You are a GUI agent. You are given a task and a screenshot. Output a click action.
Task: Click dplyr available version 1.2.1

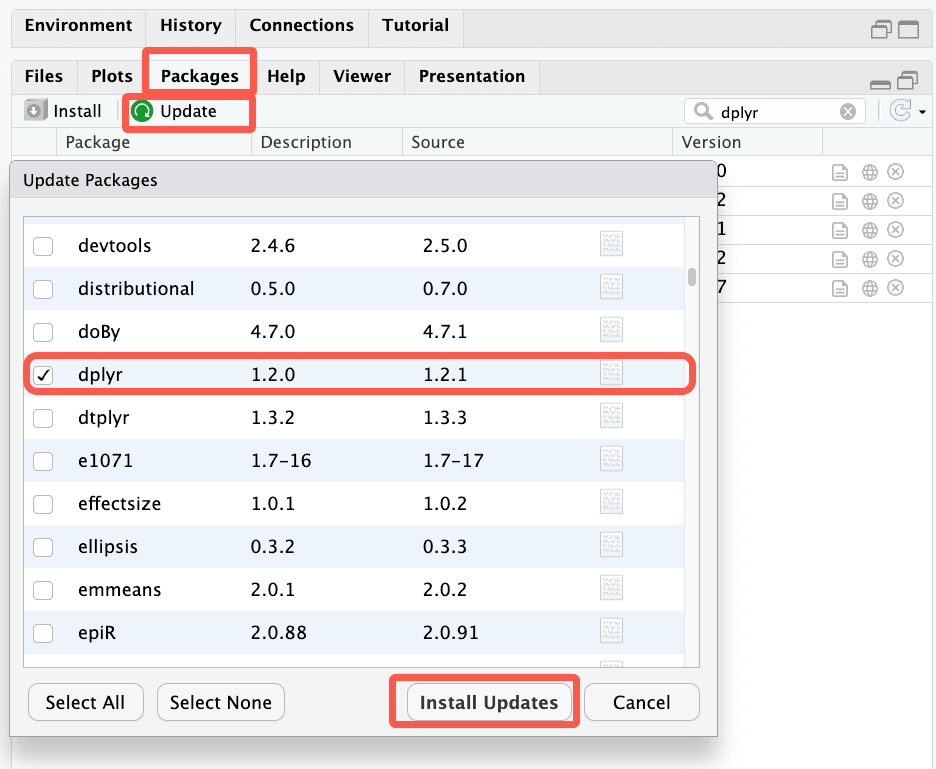445,375
